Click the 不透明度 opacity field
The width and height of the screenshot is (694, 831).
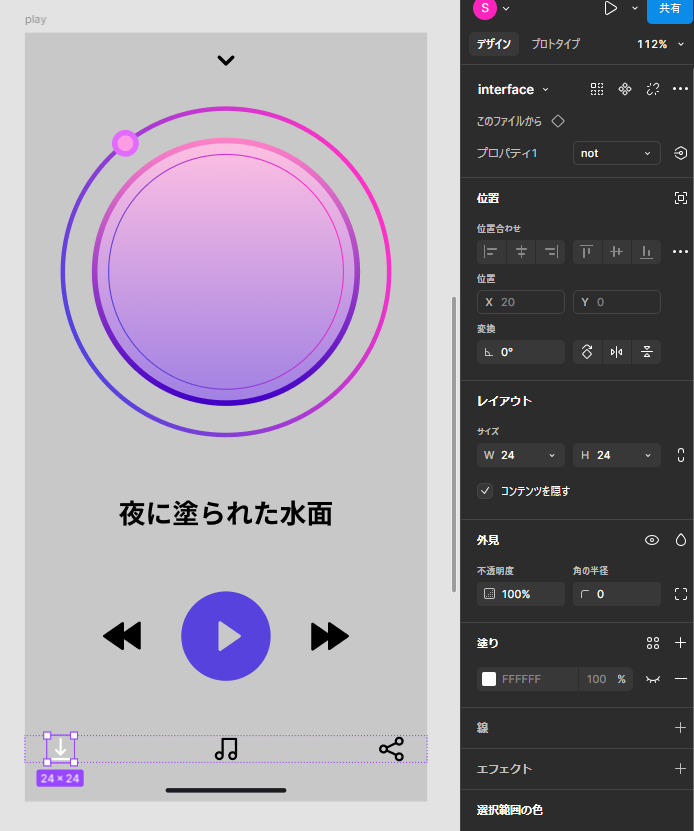point(521,594)
